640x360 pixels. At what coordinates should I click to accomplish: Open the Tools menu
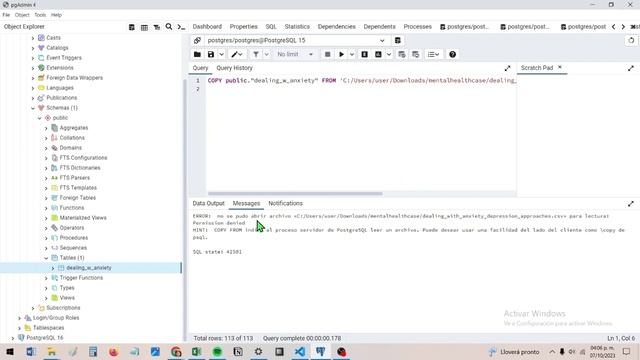[x=40, y=15]
